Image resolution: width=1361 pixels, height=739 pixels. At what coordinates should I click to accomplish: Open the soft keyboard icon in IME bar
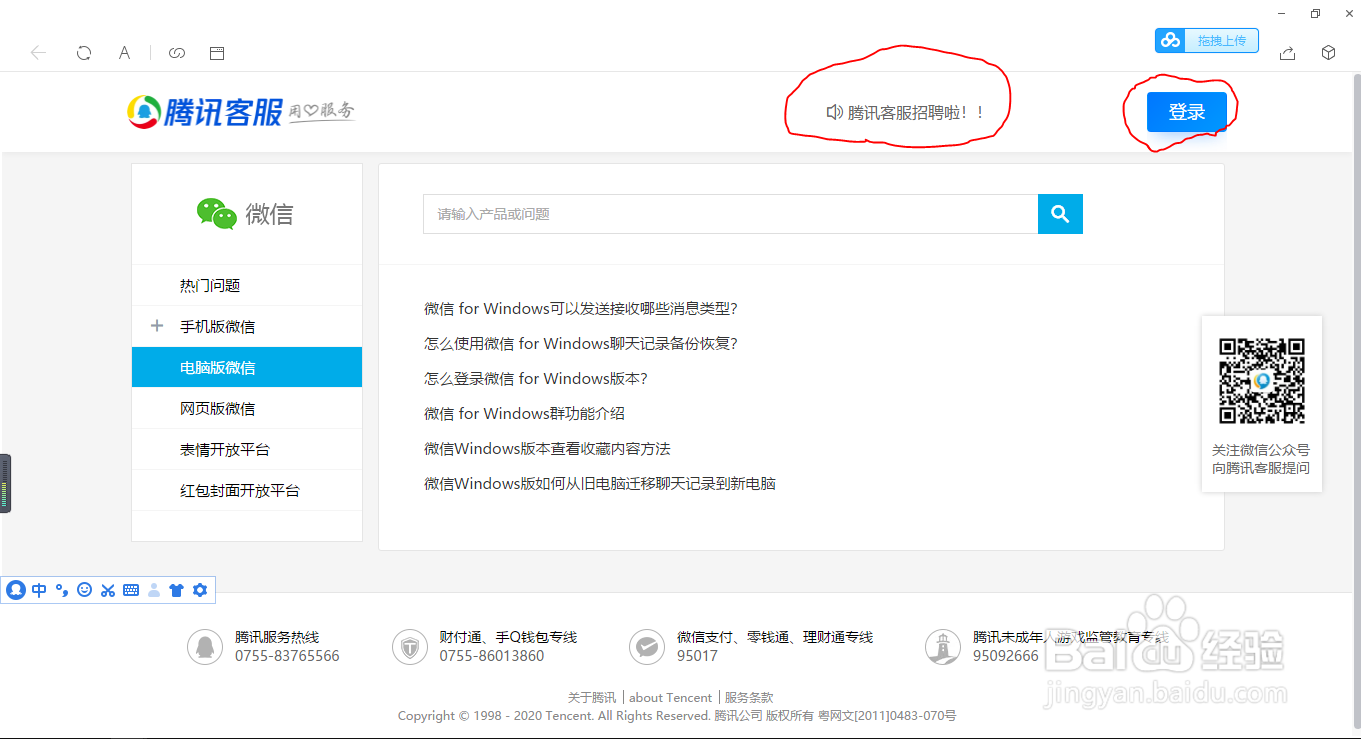click(131, 590)
